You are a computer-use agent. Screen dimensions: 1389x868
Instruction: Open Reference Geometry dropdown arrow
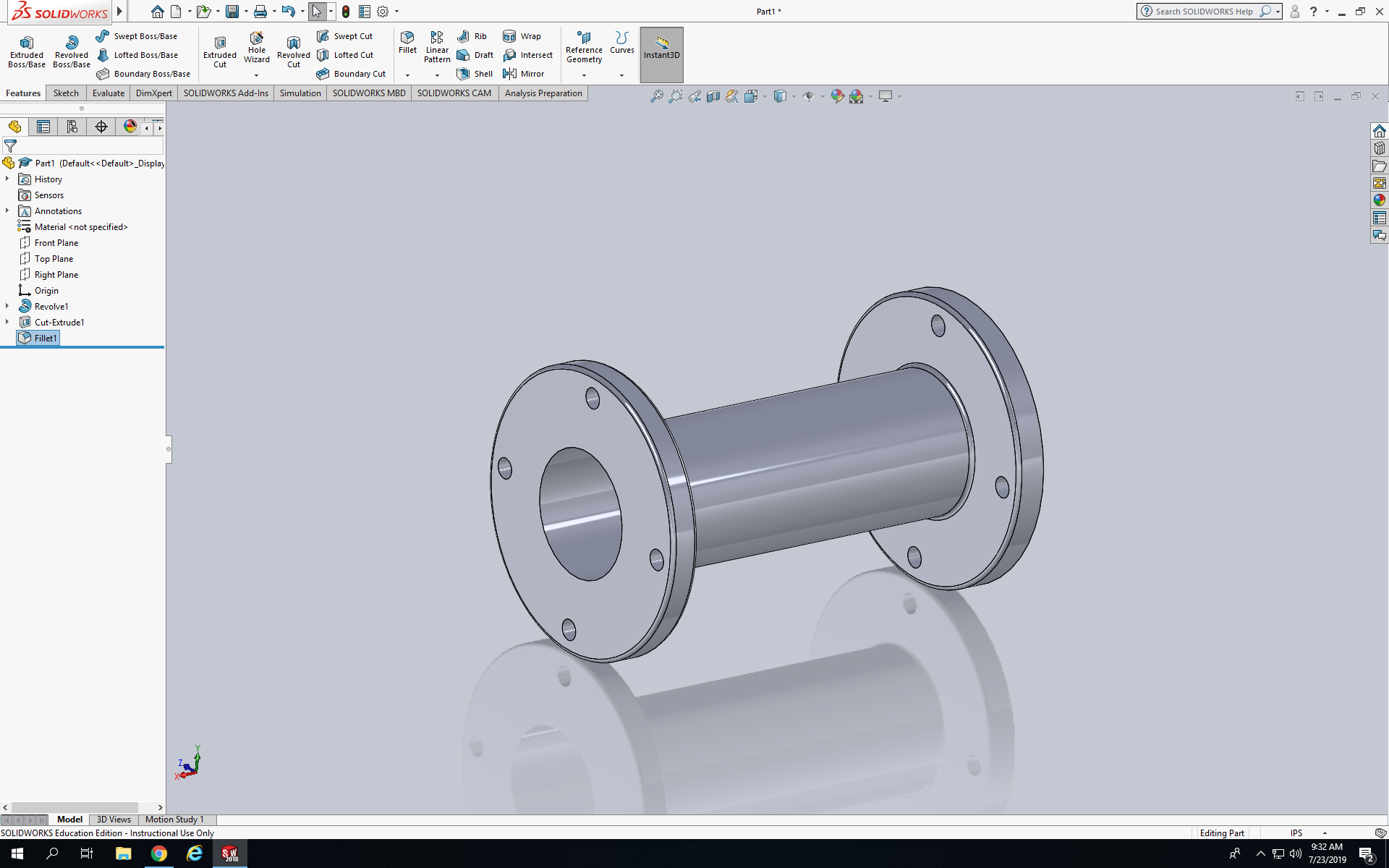point(584,75)
